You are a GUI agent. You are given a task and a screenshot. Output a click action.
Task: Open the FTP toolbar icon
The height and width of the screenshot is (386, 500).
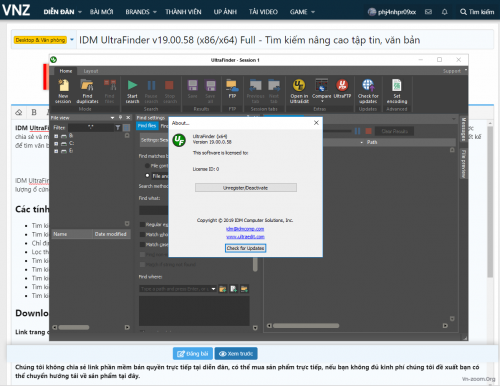coord(232,89)
